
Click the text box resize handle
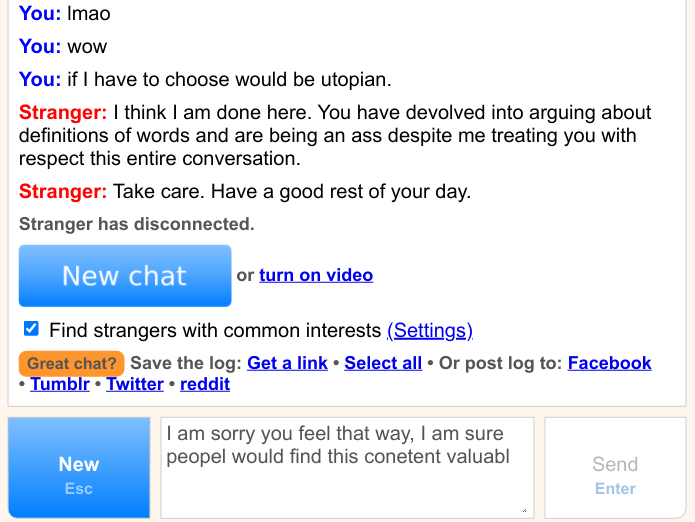[524, 510]
